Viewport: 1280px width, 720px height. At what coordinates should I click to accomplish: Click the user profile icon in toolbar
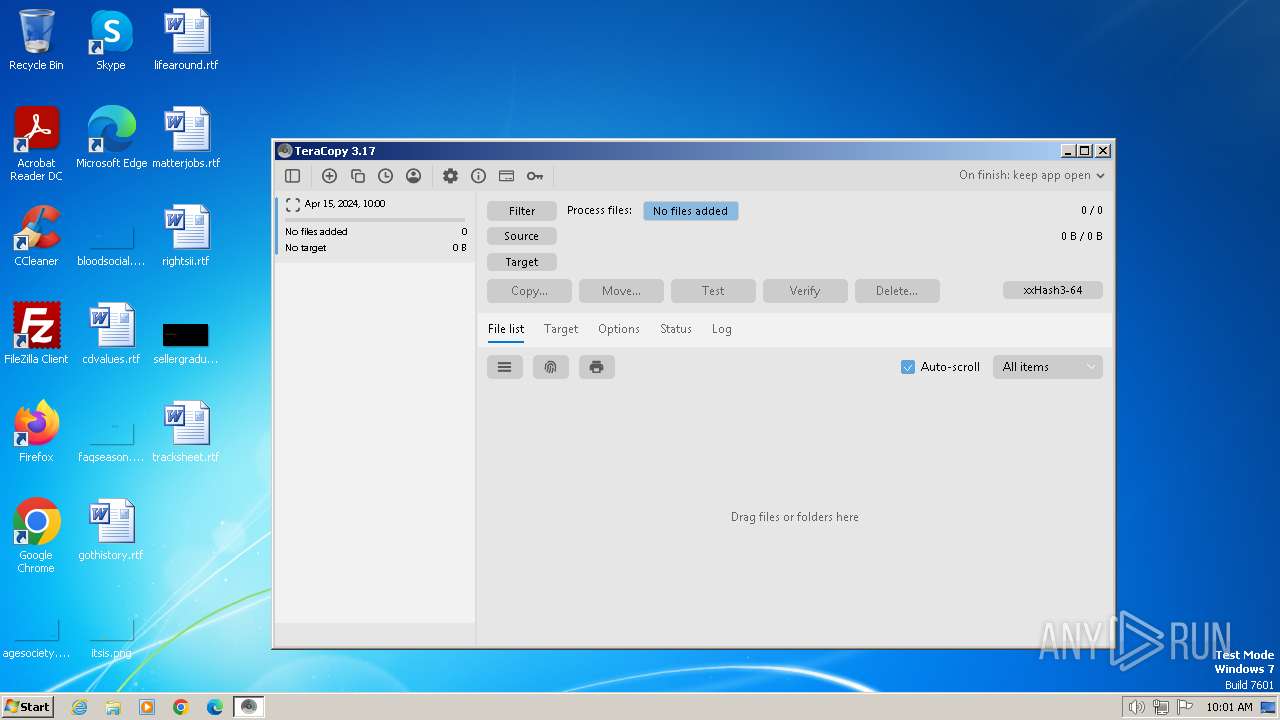point(413,176)
